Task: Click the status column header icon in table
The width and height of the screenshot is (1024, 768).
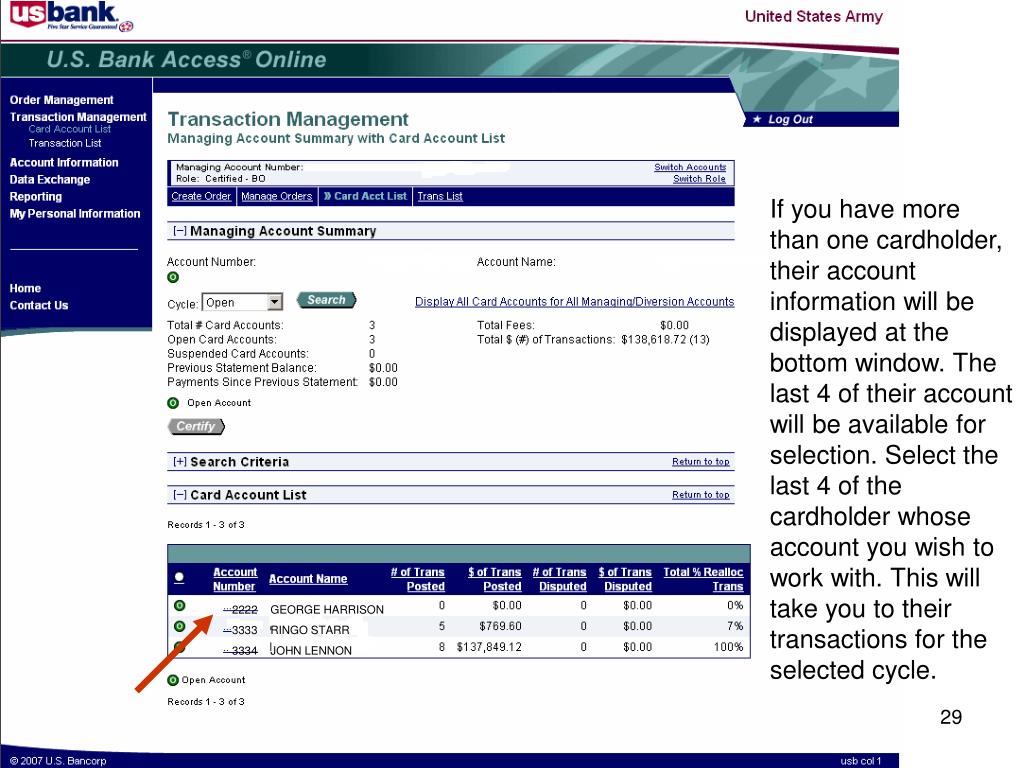Action: (x=180, y=579)
